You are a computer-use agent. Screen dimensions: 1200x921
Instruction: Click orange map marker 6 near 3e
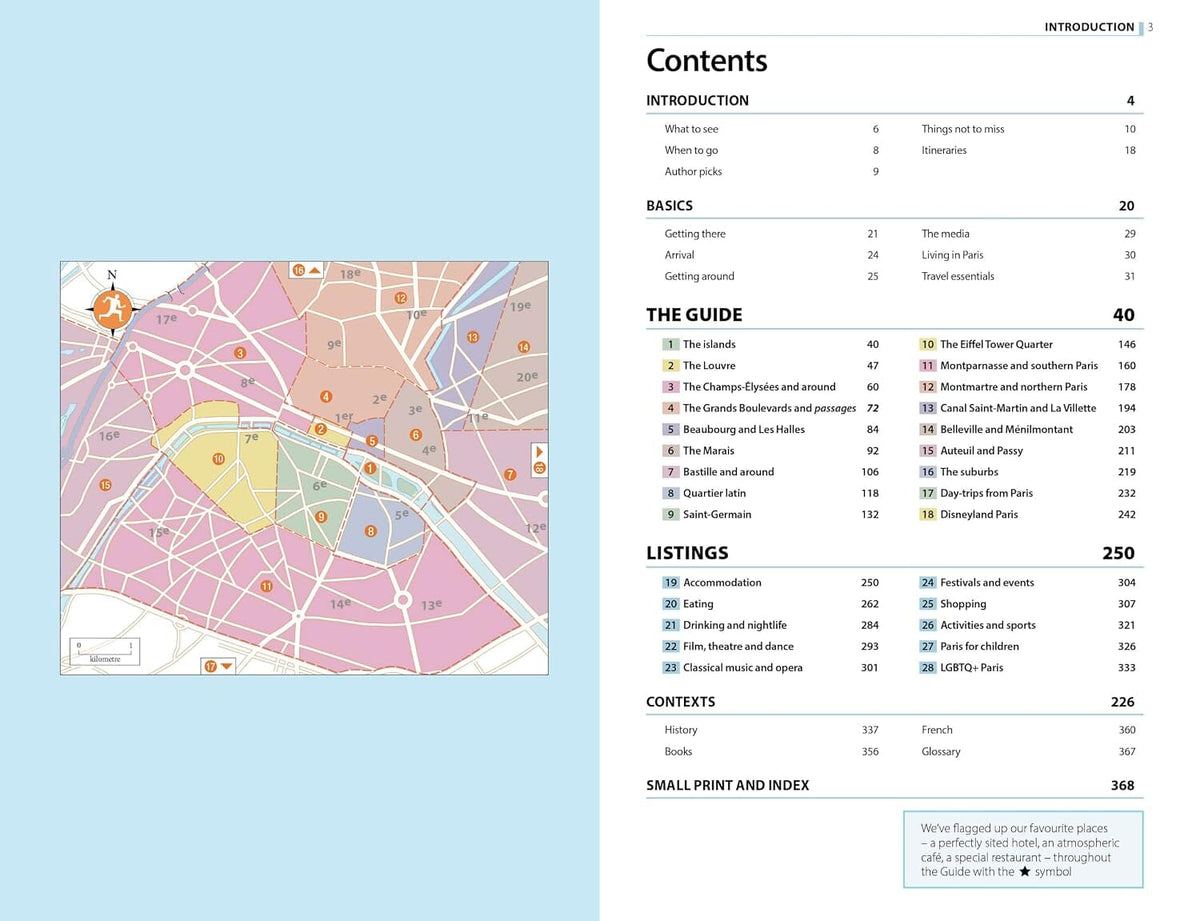pyautogui.click(x=416, y=435)
